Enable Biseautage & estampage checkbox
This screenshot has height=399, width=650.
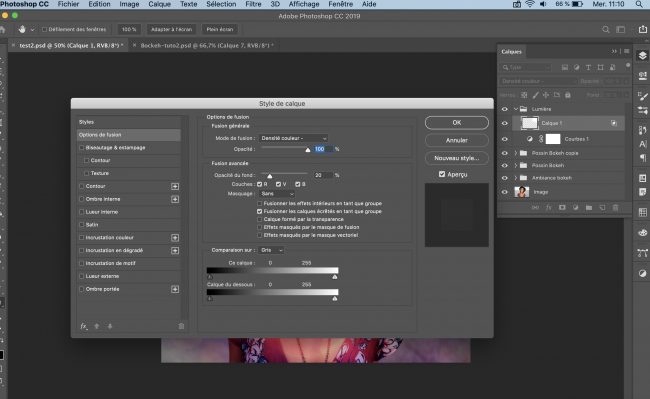(81, 148)
